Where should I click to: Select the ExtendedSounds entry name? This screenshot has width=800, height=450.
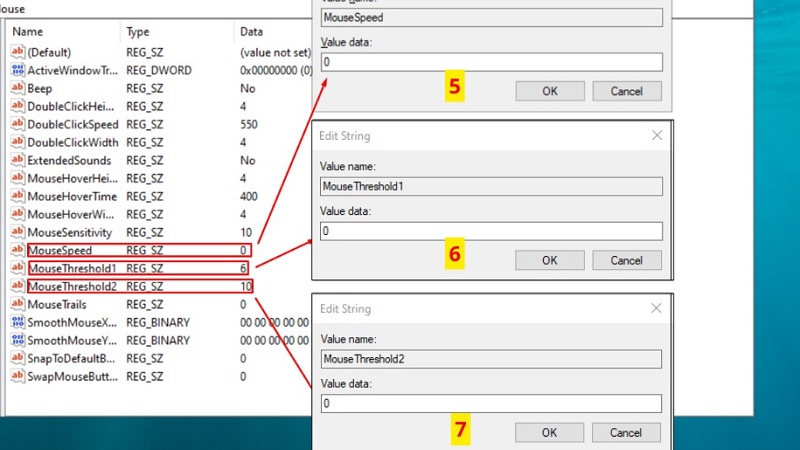click(x=69, y=161)
